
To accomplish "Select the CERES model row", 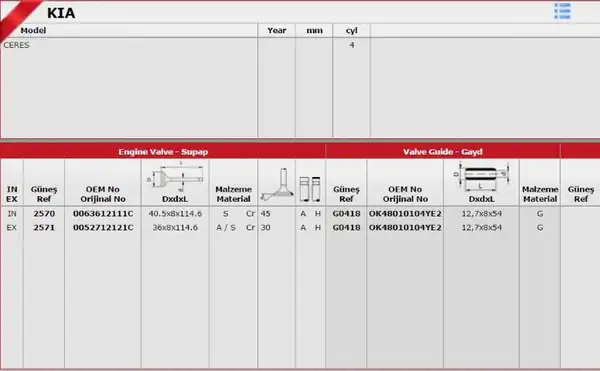I will 186,45.
